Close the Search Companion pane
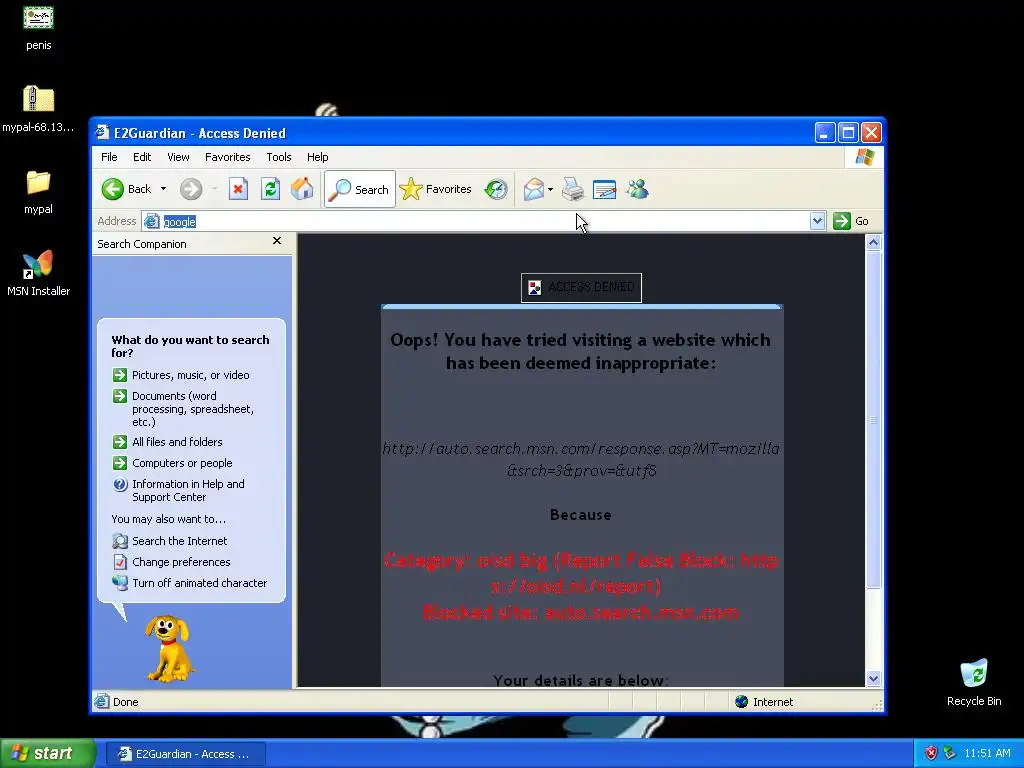The height and width of the screenshot is (768, 1024). tap(277, 241)
